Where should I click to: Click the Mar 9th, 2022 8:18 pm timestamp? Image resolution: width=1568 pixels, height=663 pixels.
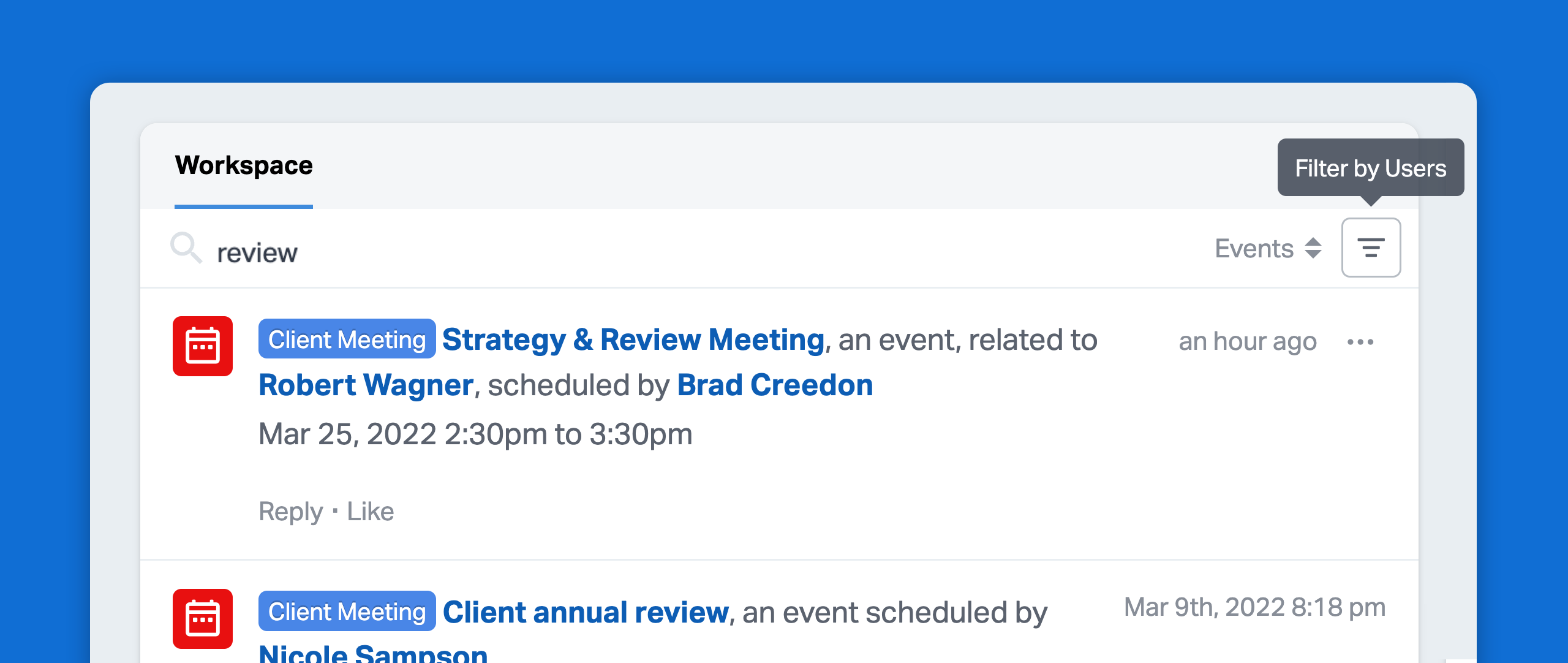pyautogui.click(x=1254, y=607)
